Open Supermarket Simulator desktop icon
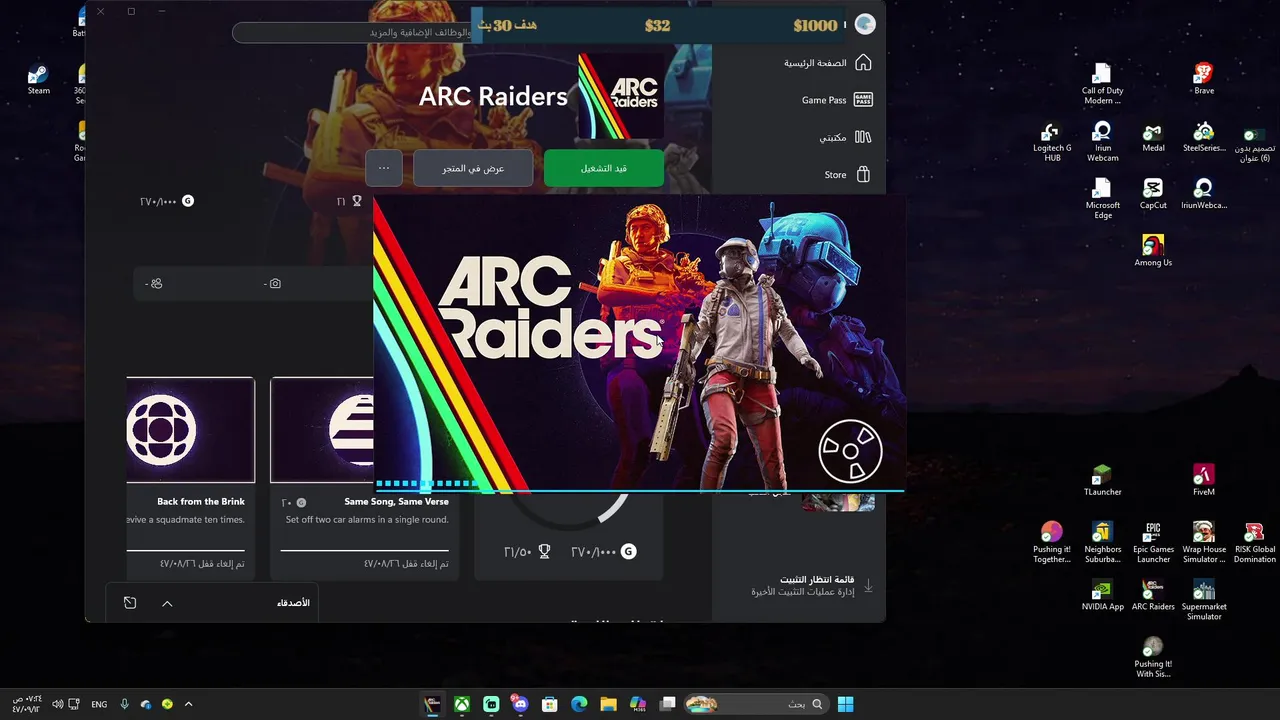Image resolution: width=1280 pixels, height=720 pixels. (1204, 600)
